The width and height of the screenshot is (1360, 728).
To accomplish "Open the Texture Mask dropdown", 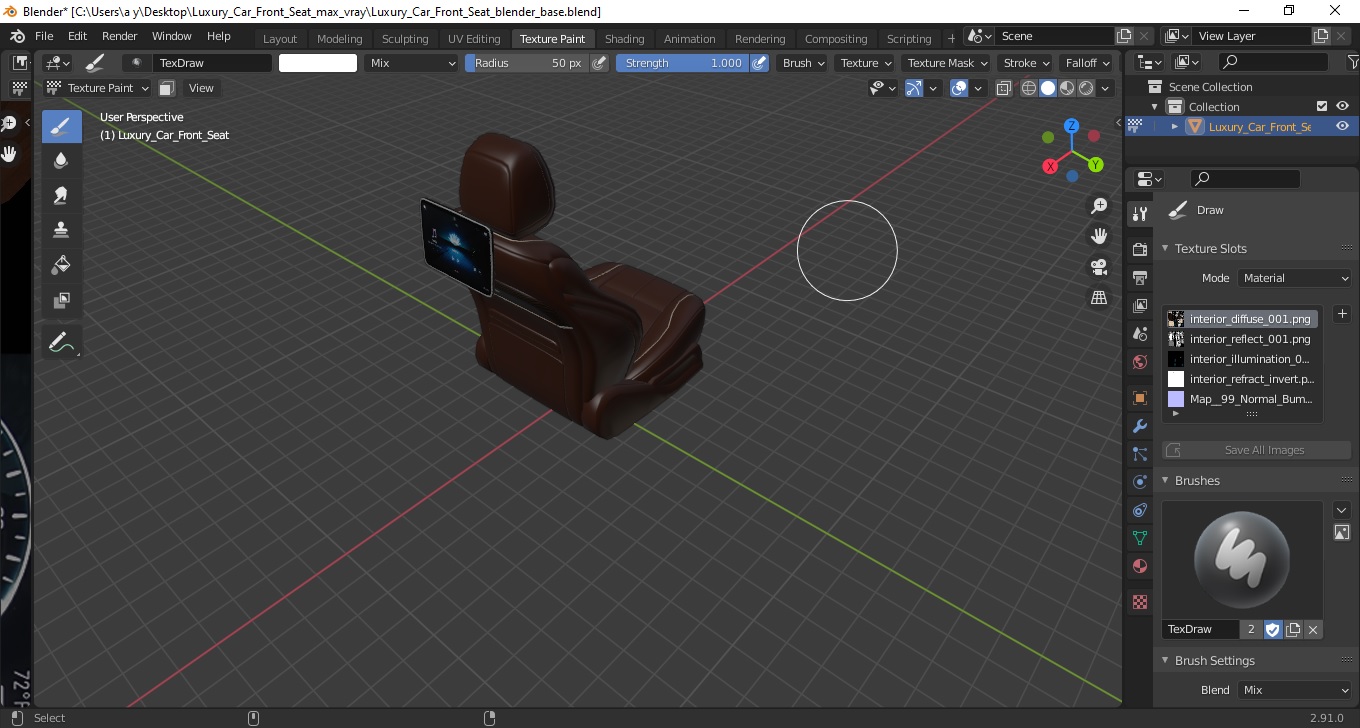I will pos(947,63).
